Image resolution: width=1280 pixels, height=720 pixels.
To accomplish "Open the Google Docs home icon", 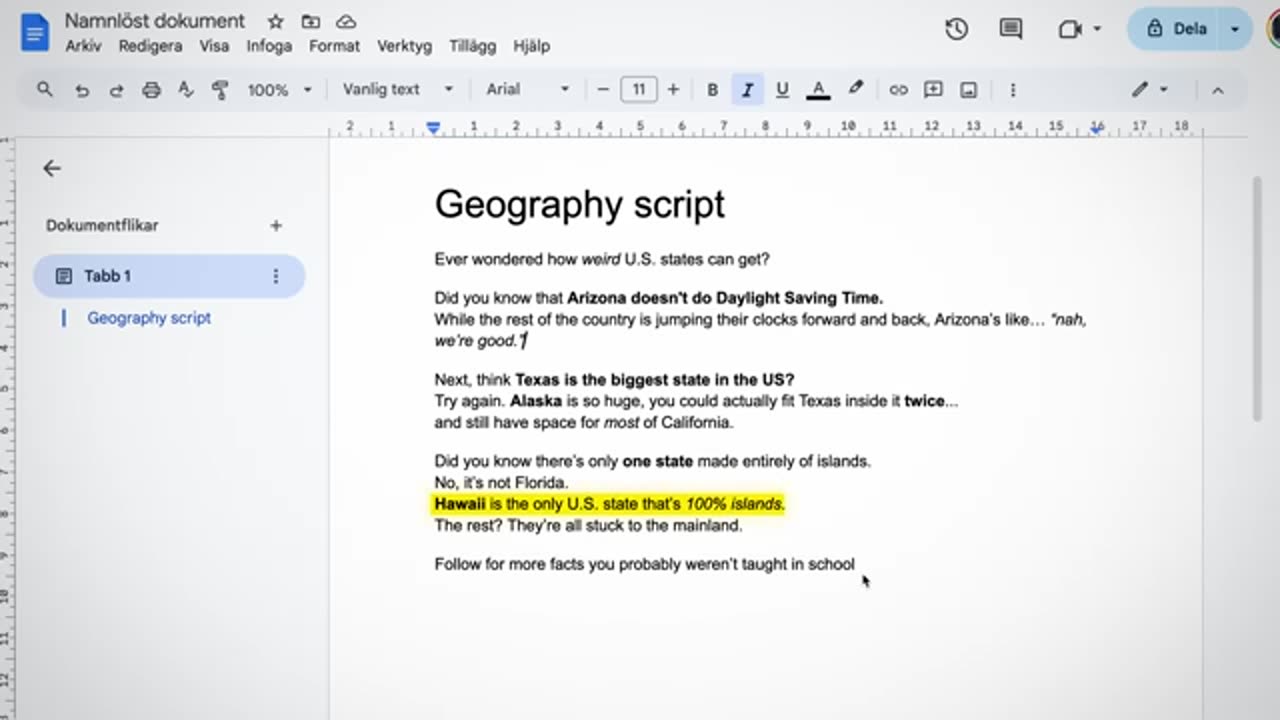I will coord(33,32).
